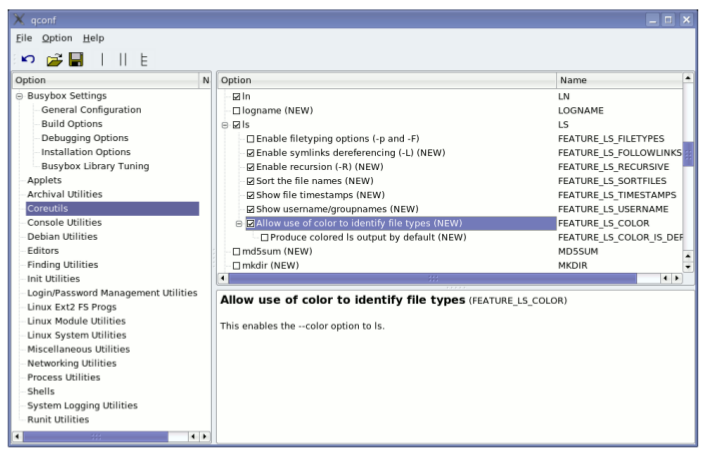The width and height of the screenshot is (707, 454).
Task: Click the Save floppy disk icon
Action: (75, 60)
